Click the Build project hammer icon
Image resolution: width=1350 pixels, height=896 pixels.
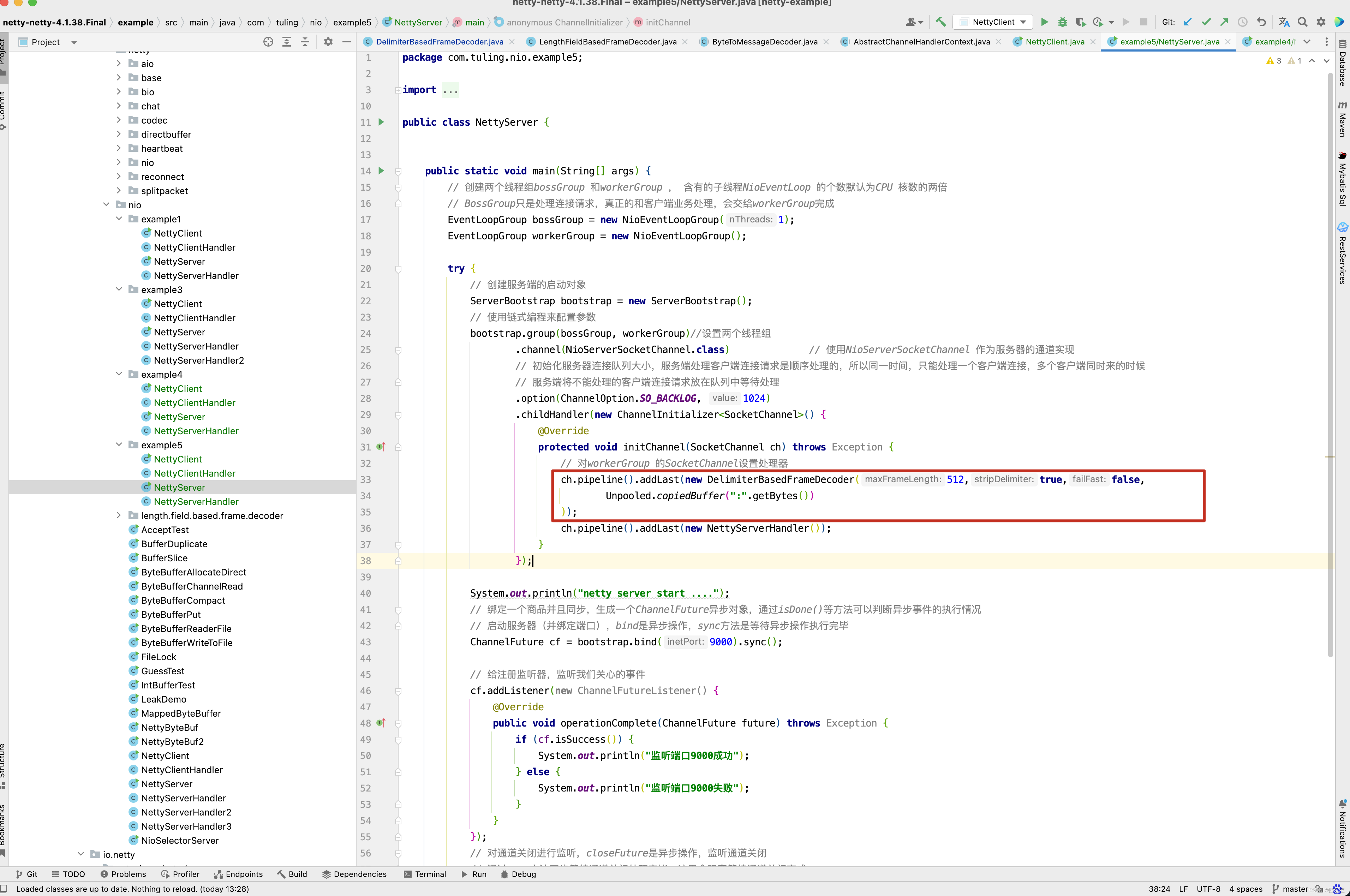pyautogui.click(x=941, y=22)
